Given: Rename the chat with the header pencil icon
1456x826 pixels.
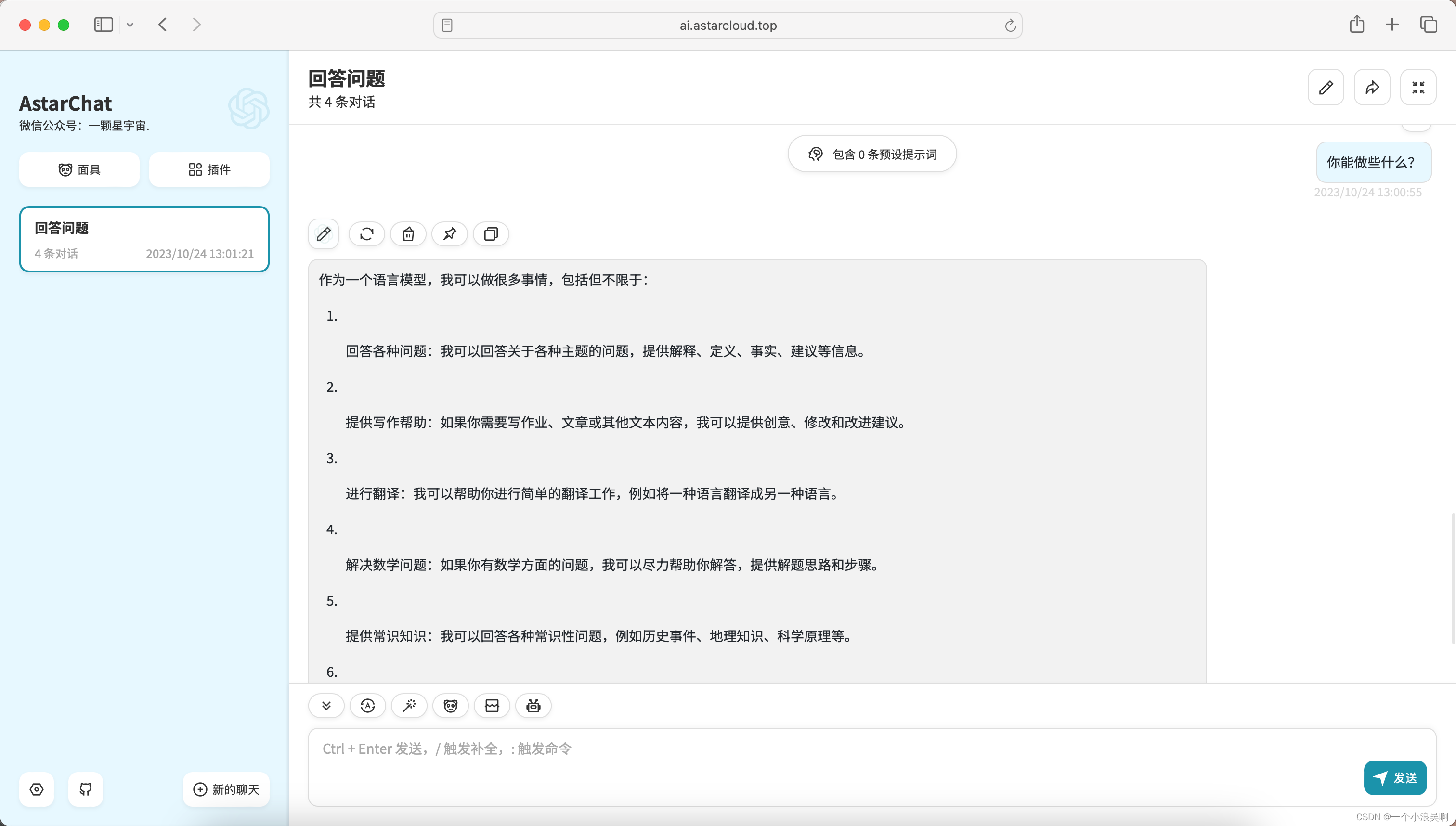Looking at the screenshot, I should [x=1326, y=88].
